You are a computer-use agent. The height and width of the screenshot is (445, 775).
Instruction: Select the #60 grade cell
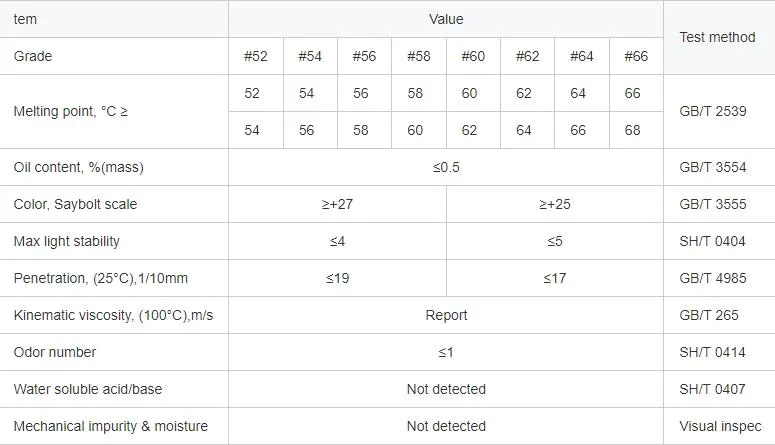473,56
